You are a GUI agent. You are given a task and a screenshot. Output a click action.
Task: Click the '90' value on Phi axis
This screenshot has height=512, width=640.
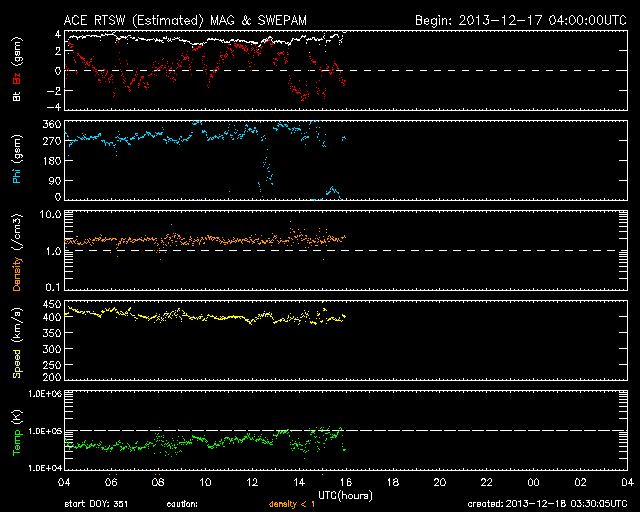pyautogui.click(x=55, y=180)
